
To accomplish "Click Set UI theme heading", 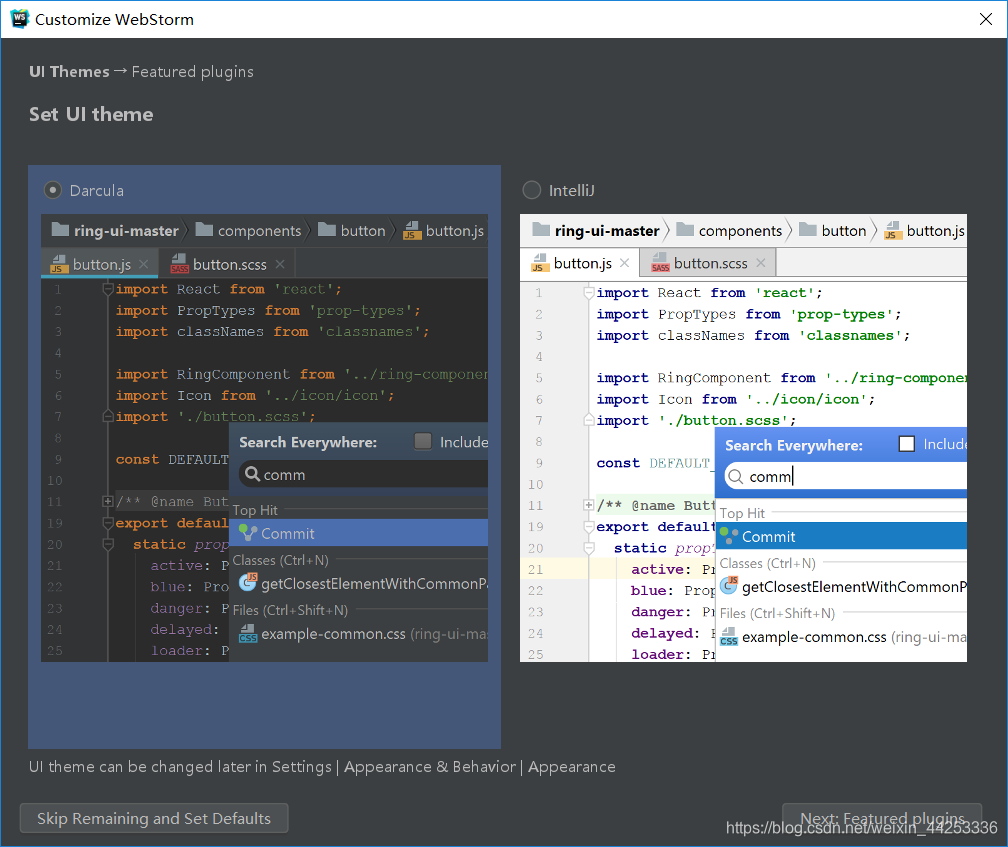I will coord(91,114).
